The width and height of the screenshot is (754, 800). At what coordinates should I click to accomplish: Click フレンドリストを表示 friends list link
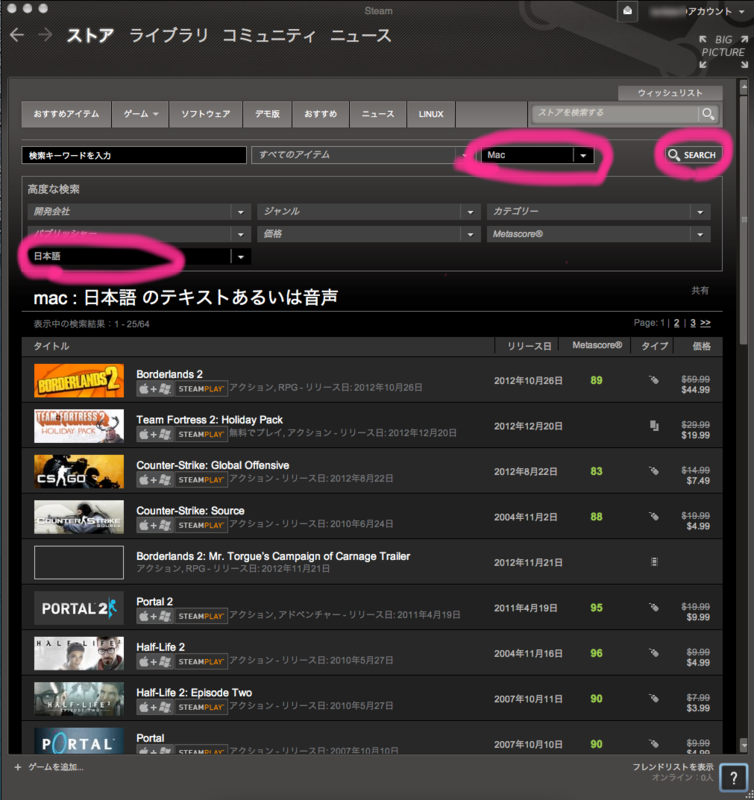pyautogui.click(x=673, y=767)
